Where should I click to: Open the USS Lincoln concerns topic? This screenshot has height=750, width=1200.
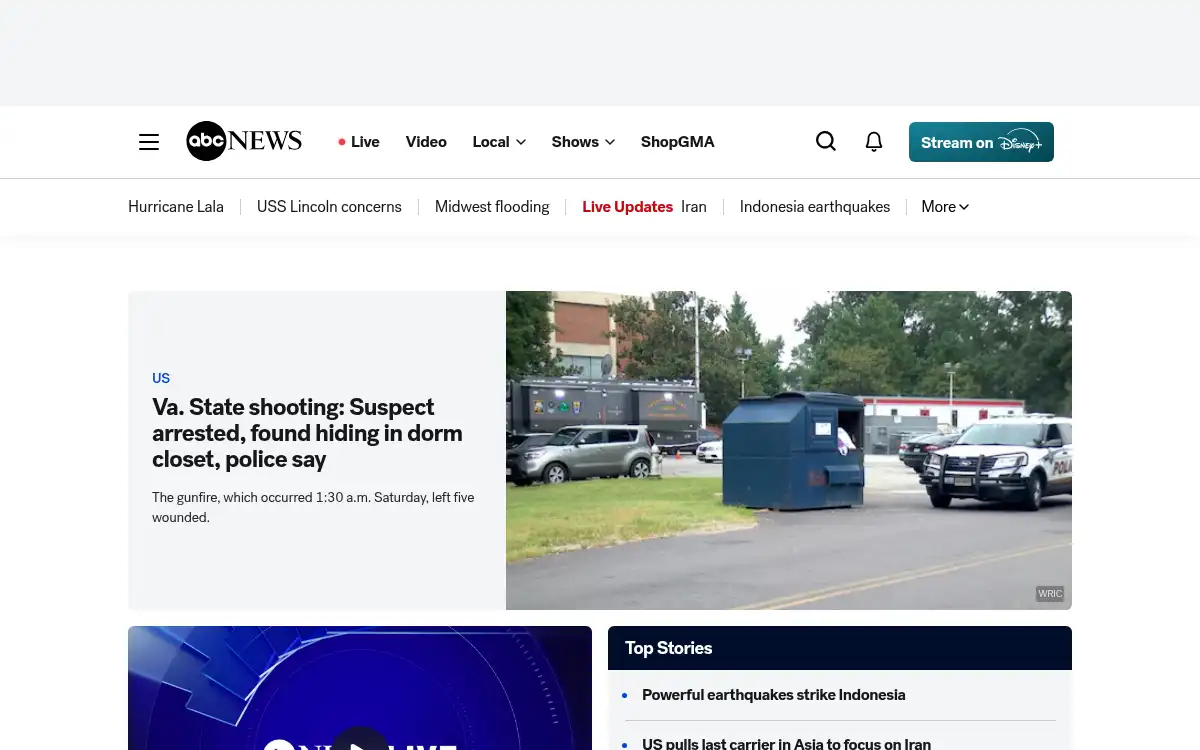[x=329, y=207]
